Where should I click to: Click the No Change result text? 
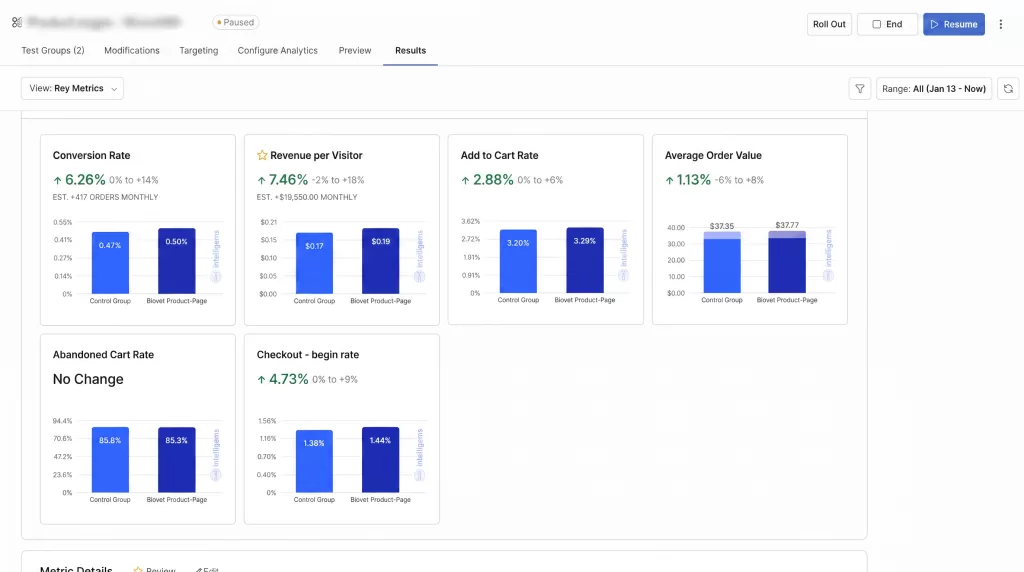pos(88,379)
